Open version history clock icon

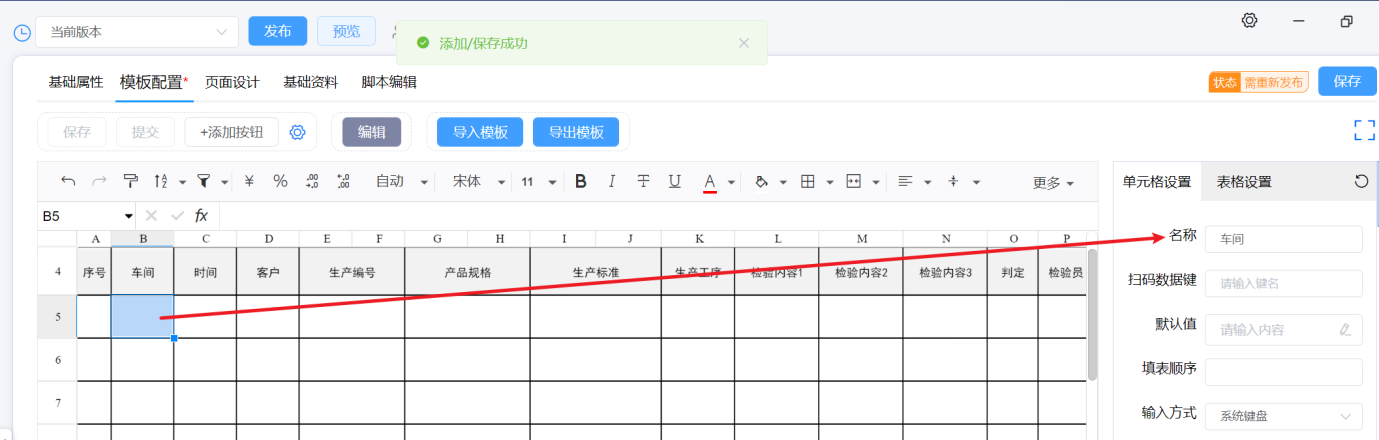tap(22, 32)
